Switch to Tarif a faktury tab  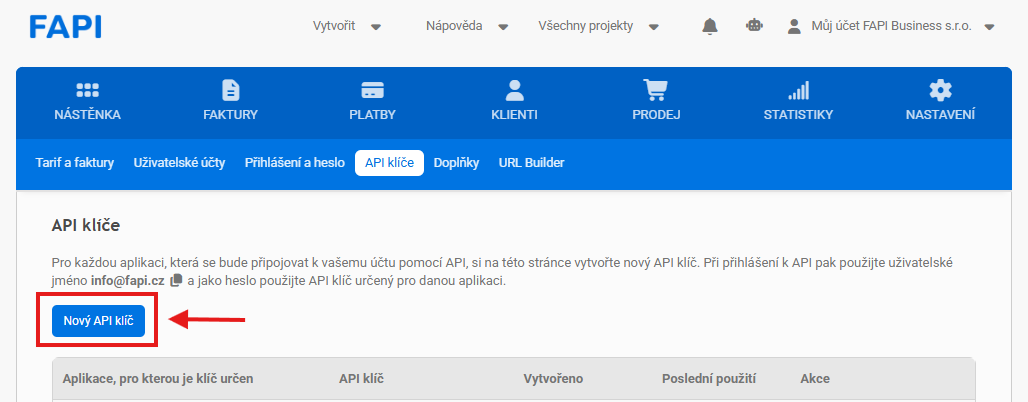75,163
